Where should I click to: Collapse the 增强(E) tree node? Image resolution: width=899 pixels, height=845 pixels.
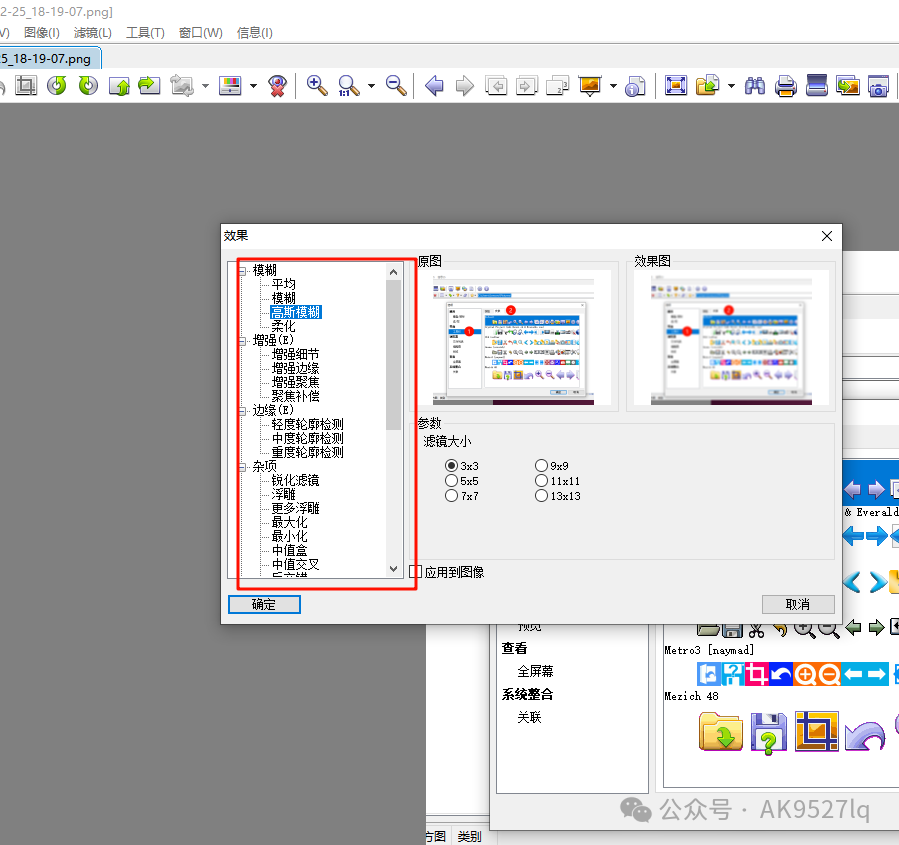242,340
